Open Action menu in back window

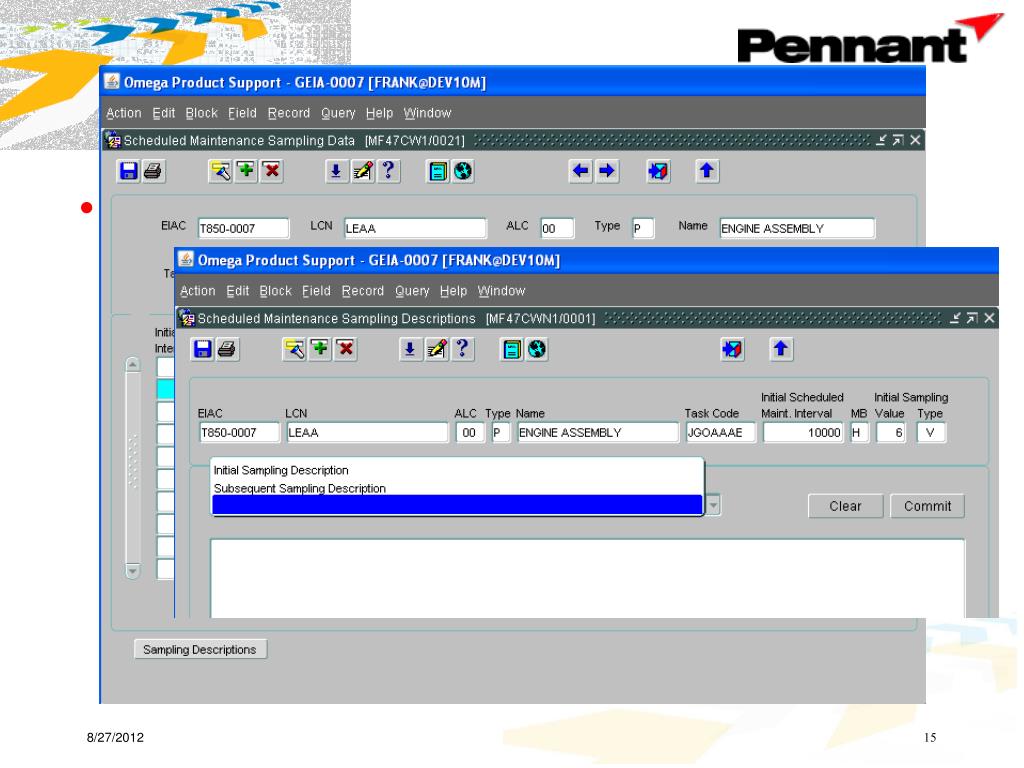point(123,113)
